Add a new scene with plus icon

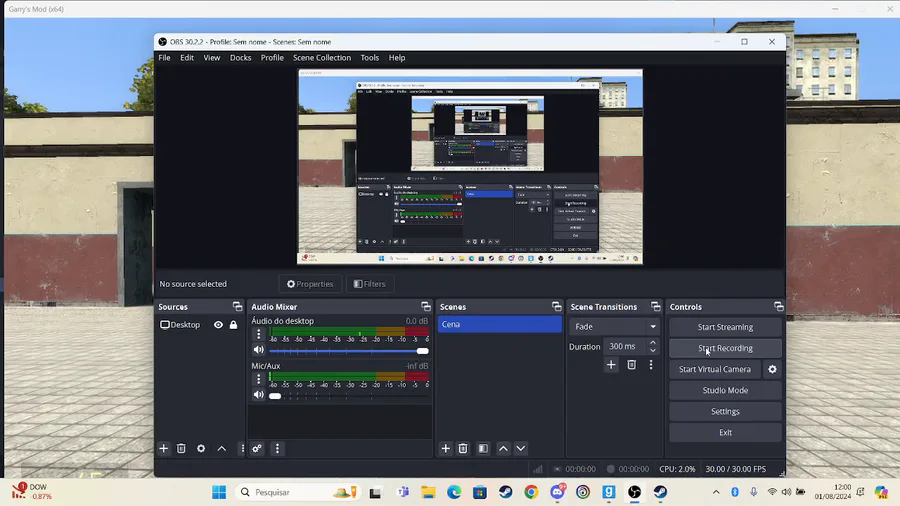coord(445,449)
